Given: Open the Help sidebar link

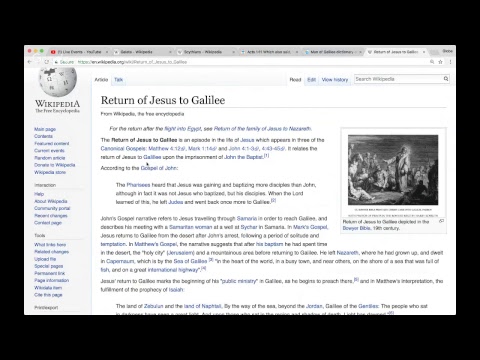Looking at the screenshot, I should 39,194.
